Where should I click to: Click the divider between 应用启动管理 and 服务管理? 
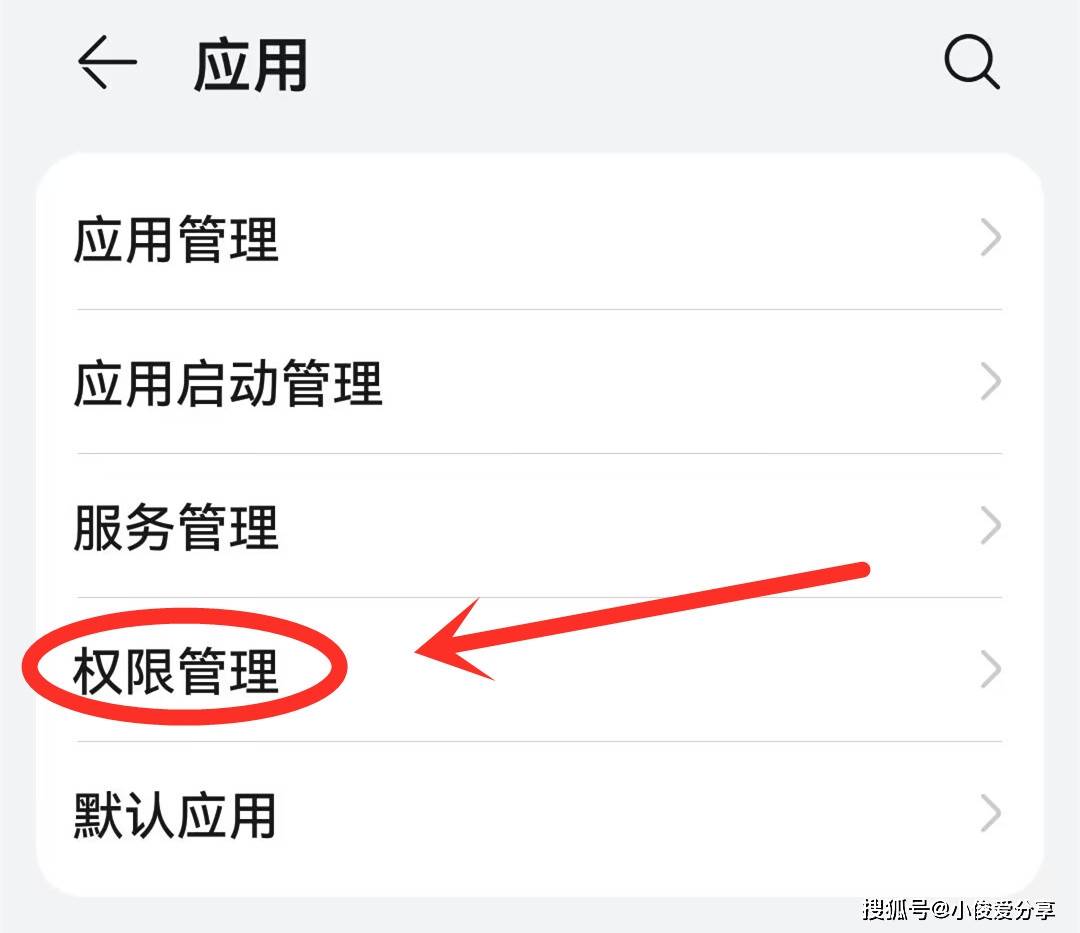point(539,454)
